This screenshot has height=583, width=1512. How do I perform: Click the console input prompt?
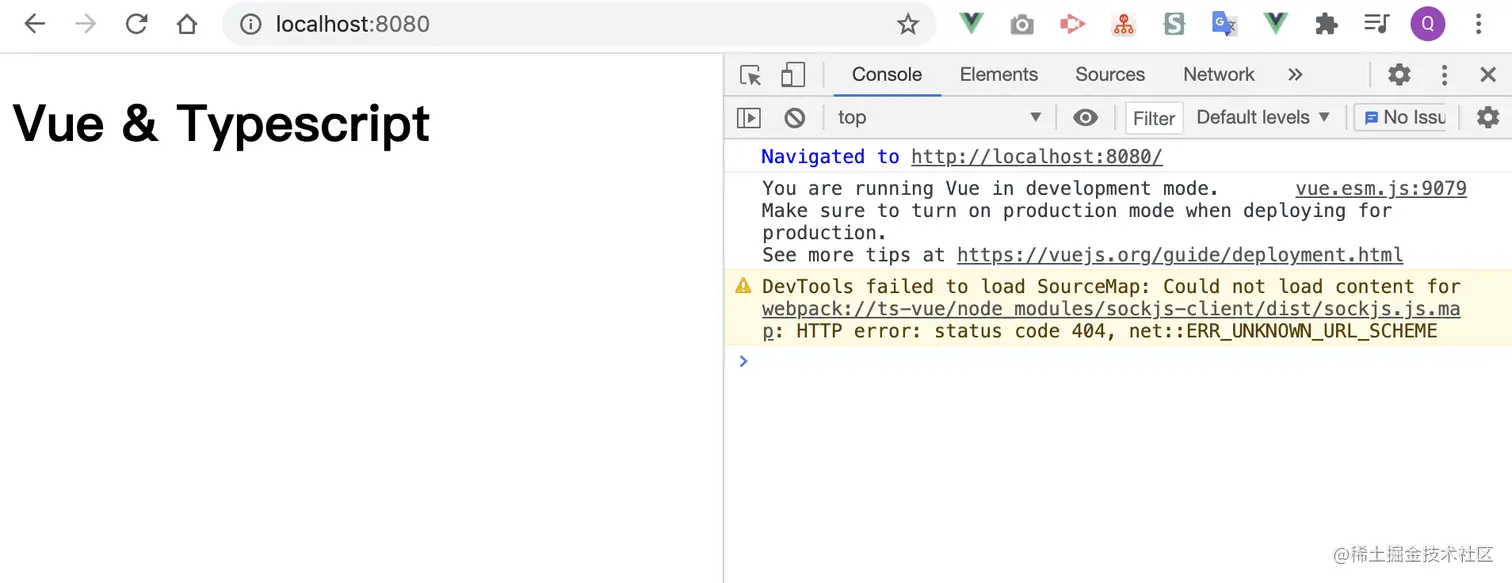(x=1118, y=361)
